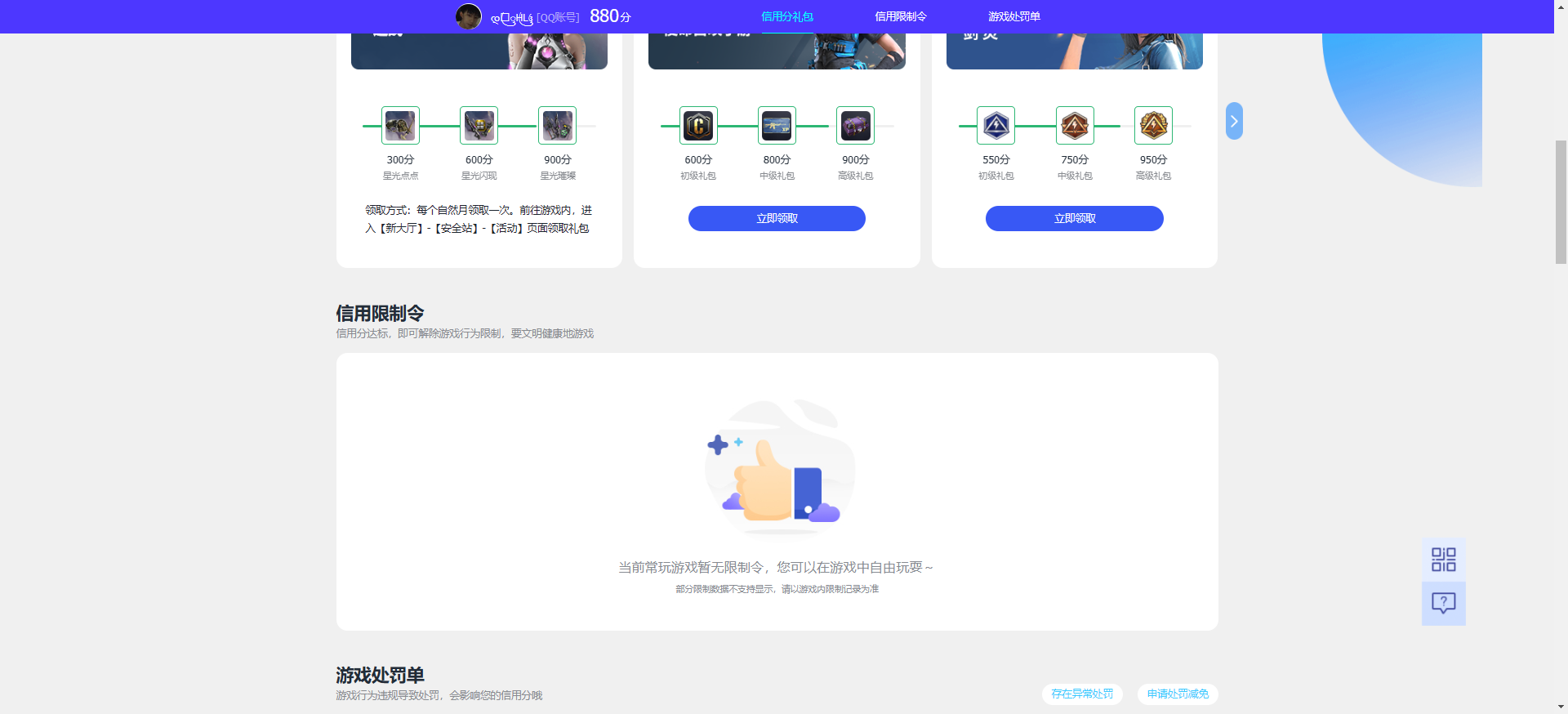Click the 300分 星光点点 reward icon
1568x714 pixels.
pyautogui.click(x=400, y=126)
